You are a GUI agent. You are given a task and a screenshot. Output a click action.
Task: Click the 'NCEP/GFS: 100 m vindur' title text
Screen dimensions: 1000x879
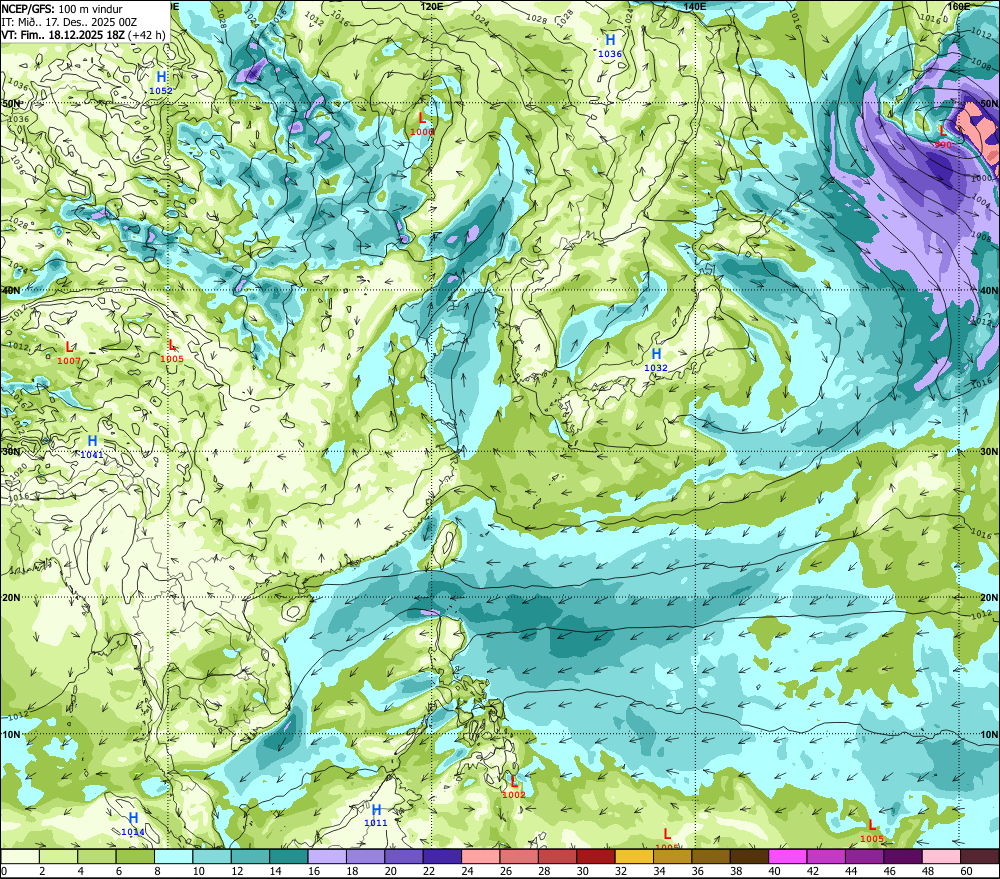pyautogui.click(x=62, y=9)
